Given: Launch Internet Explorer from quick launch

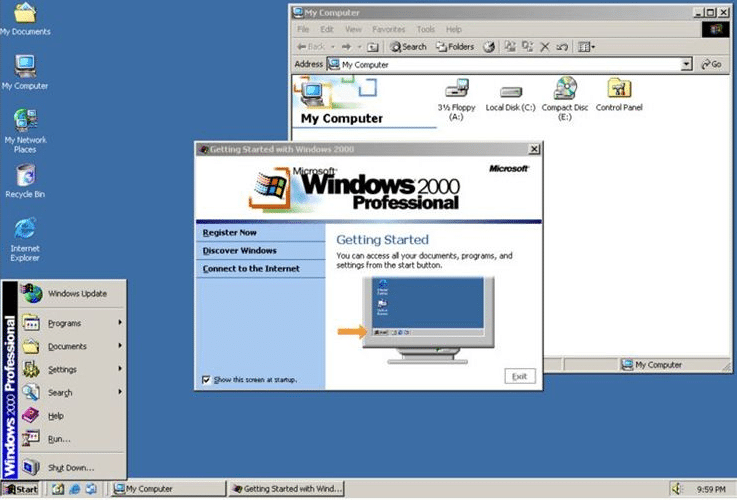Looking at the screenshot, I should click(74, 489).
